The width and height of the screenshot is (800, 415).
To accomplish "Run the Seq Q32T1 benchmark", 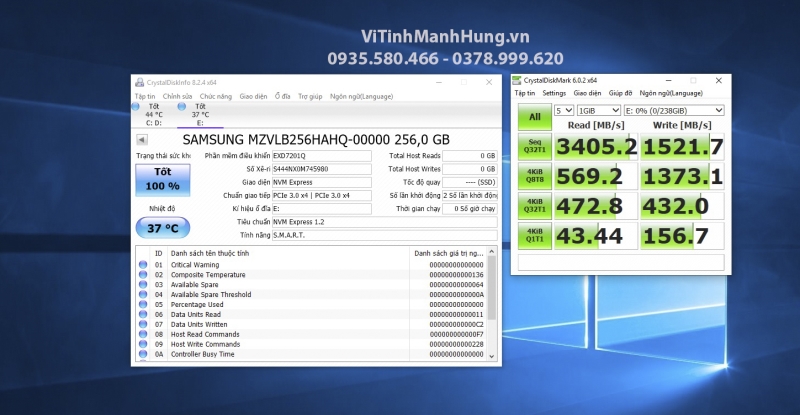I will (535, 147).
